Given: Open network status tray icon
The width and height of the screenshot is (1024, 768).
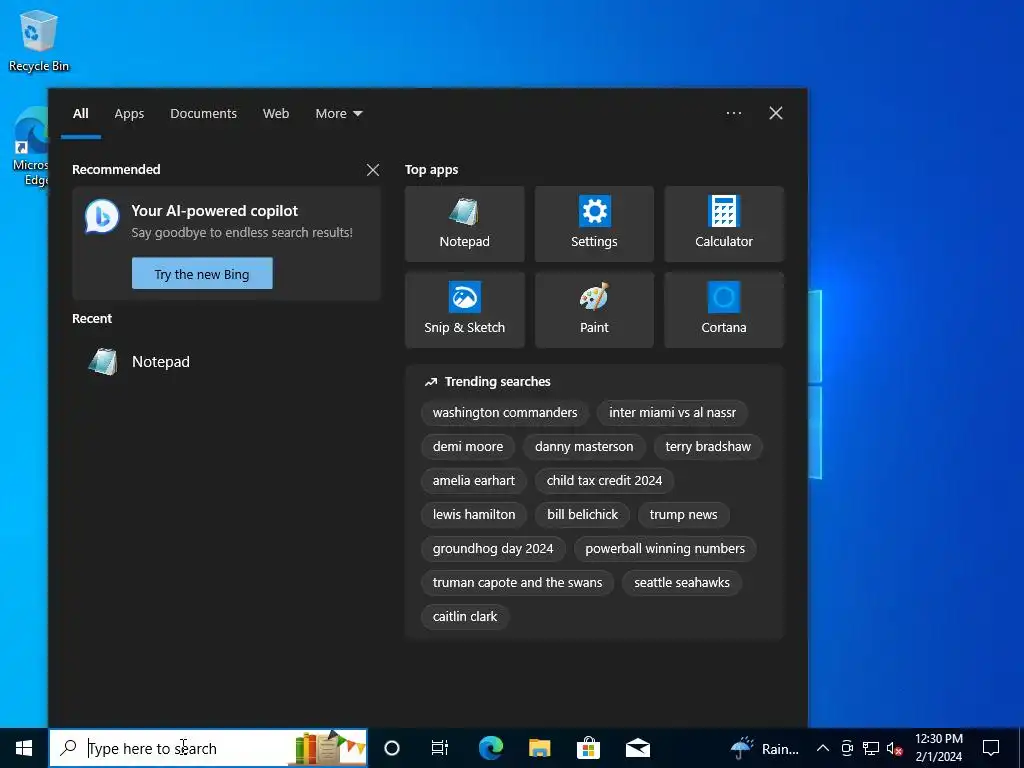Looking at the screenshot, I should coord(871,748).
